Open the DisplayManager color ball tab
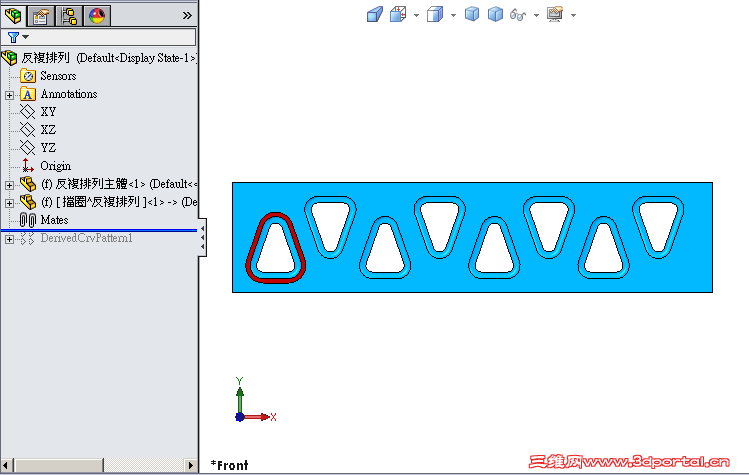The image size is (749, 475). 97,15
